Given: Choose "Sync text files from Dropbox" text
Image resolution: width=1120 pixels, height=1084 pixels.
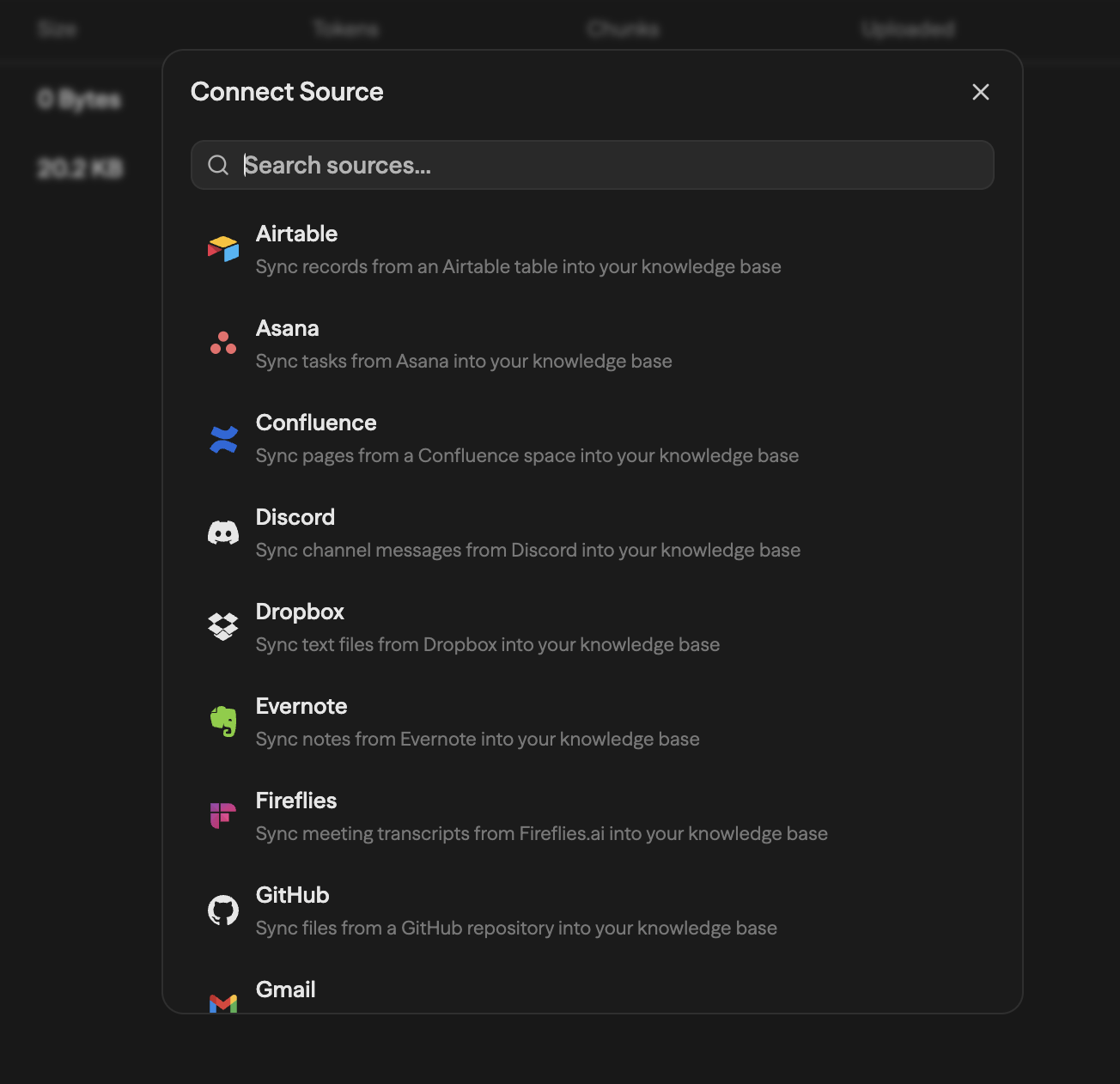Looking at the screenshot, I should 488,645.
